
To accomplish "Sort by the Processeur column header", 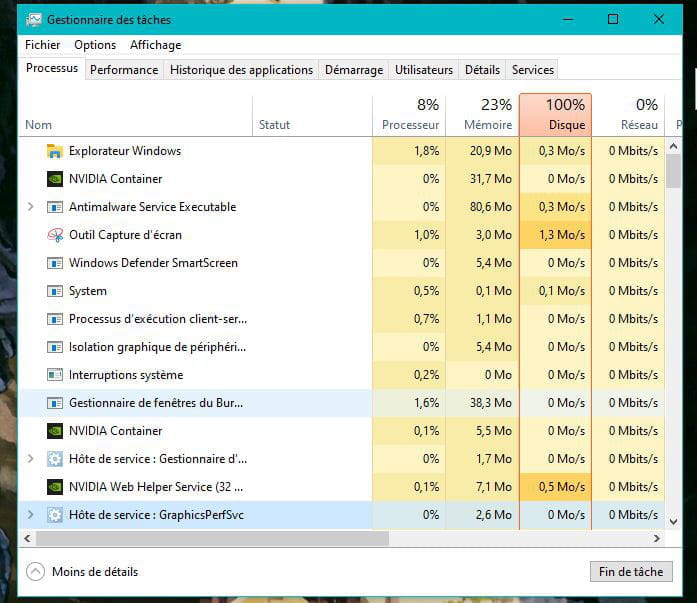I will coord(409,116).
